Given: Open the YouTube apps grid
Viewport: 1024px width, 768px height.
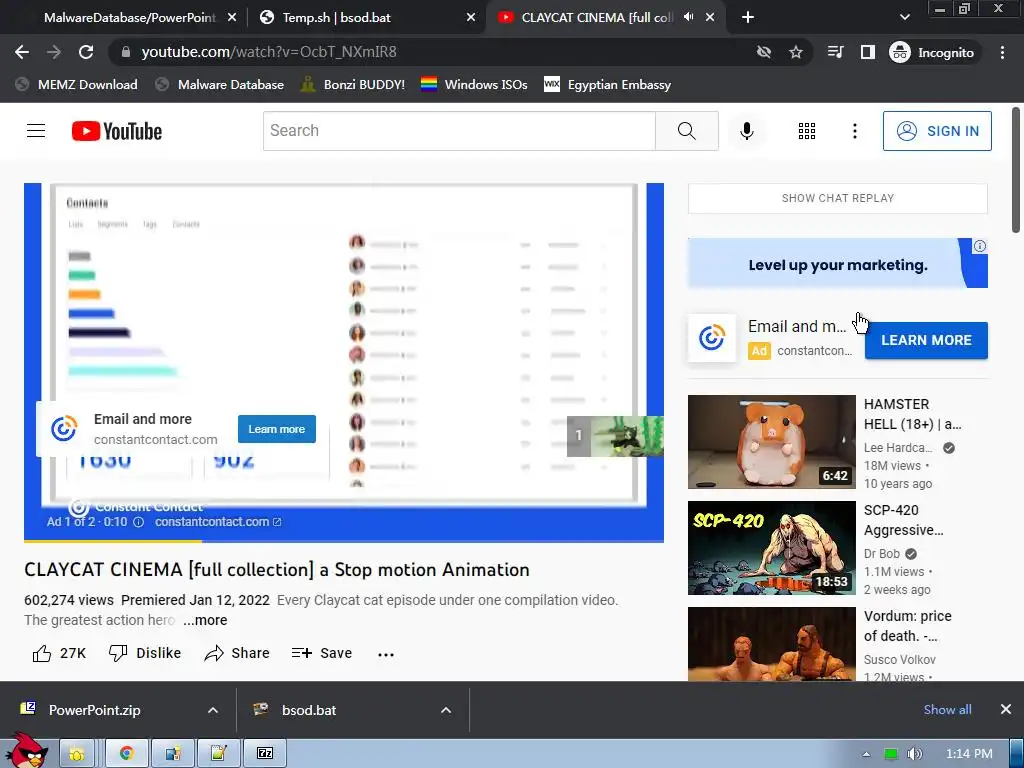Looking at the screenshot, I should 807,131.
